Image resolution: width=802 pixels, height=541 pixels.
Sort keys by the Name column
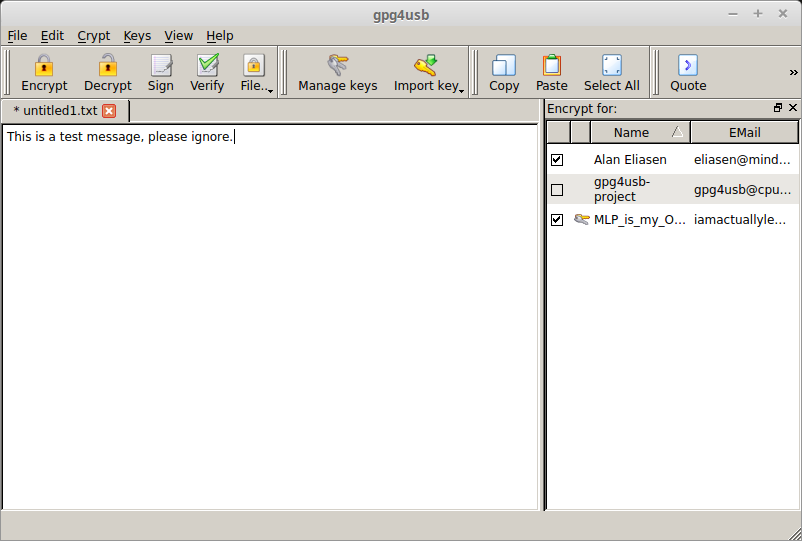640,132
